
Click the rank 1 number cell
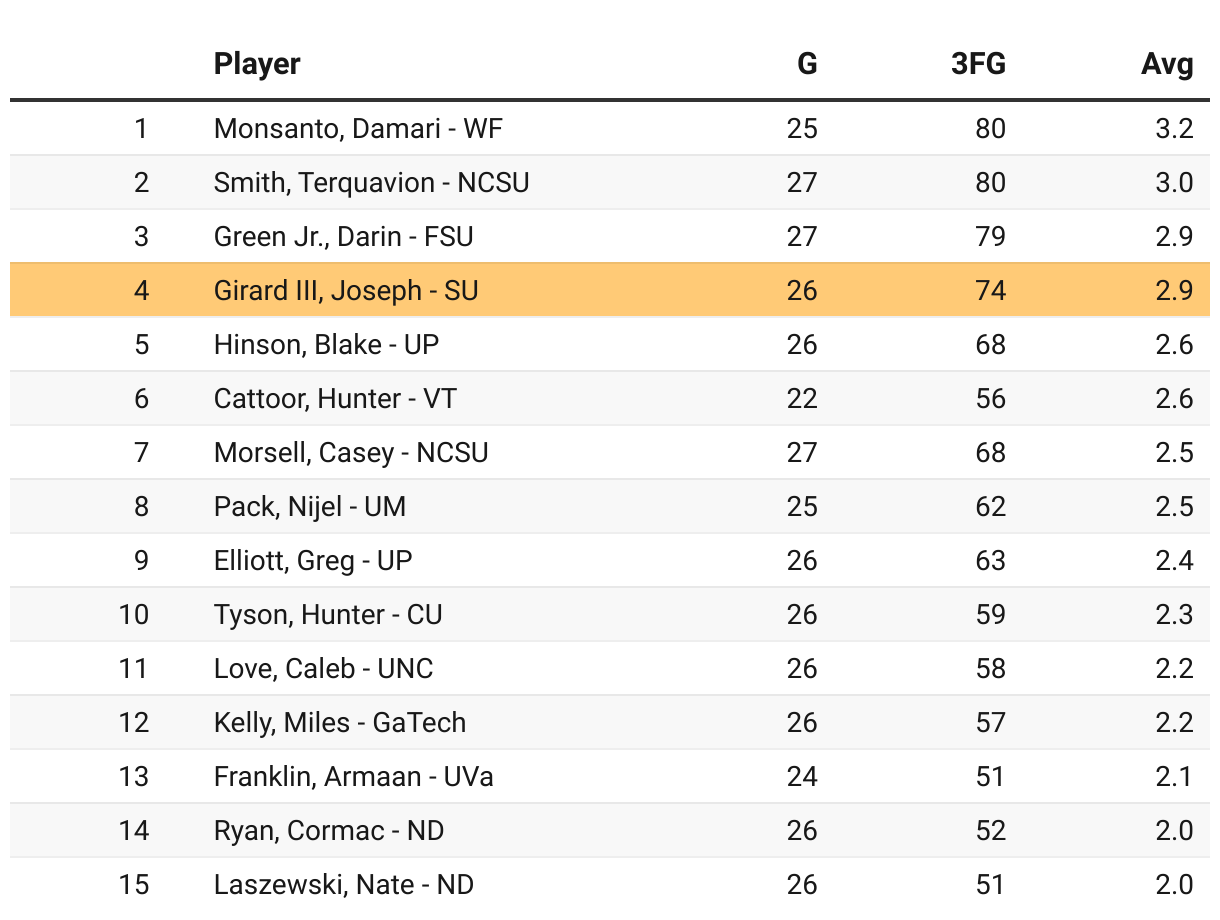141,129
